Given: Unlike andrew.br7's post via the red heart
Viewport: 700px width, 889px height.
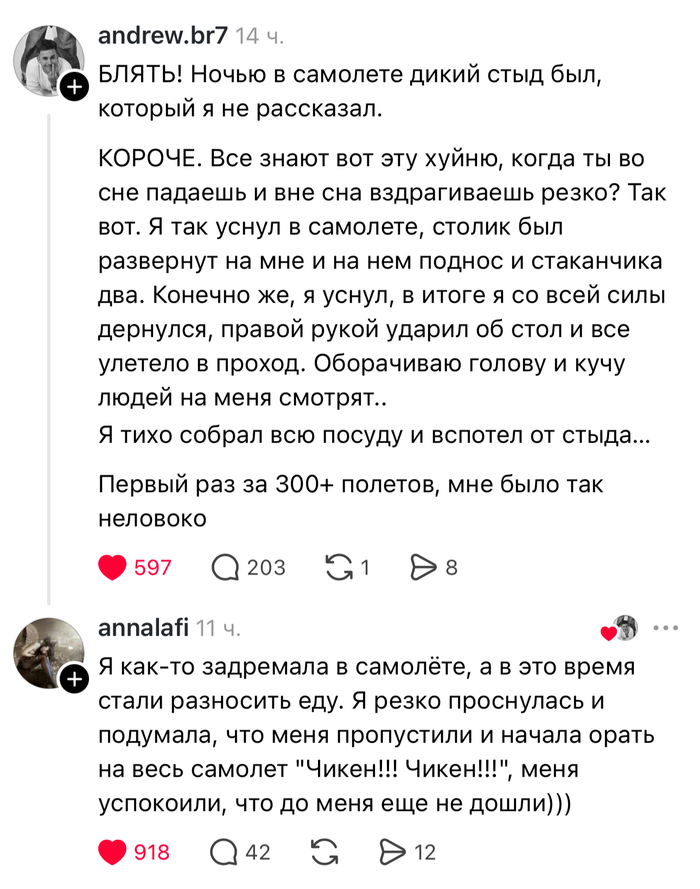Looking at the screenshot, I should 112,566.
